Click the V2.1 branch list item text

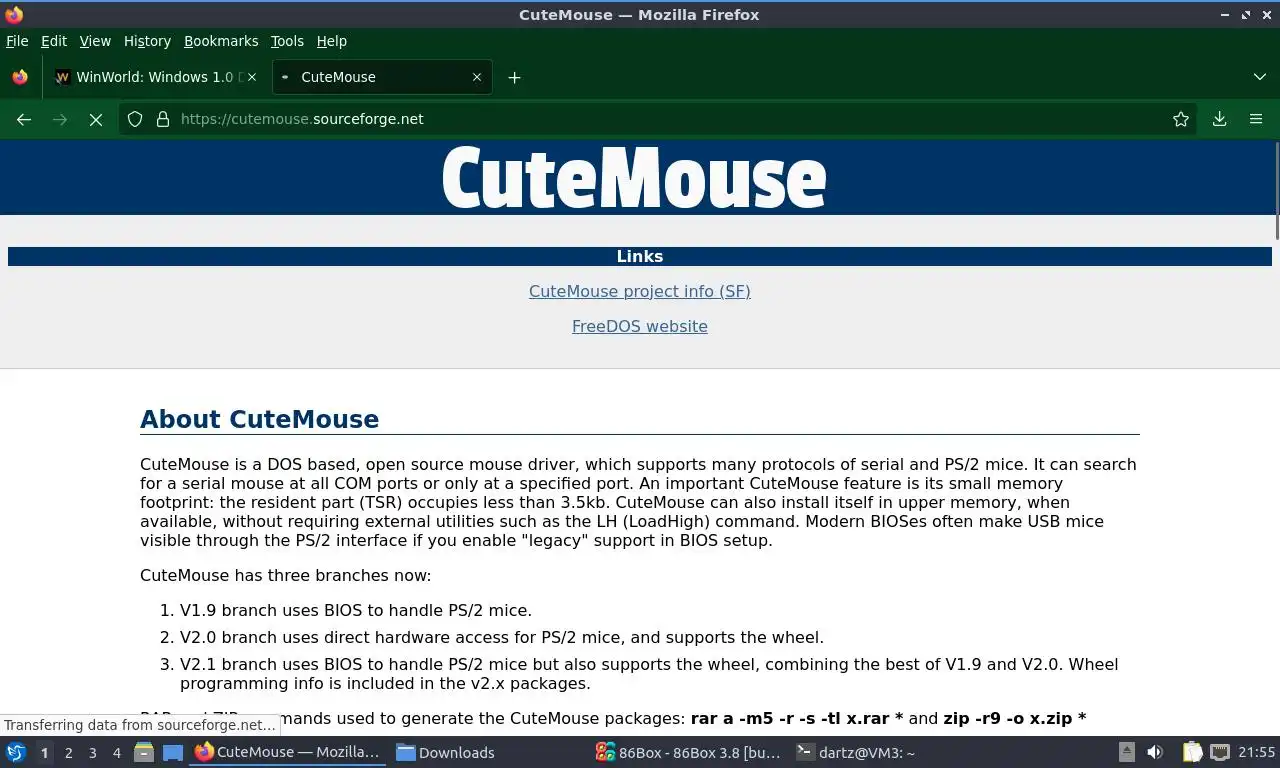pos(649,674)
